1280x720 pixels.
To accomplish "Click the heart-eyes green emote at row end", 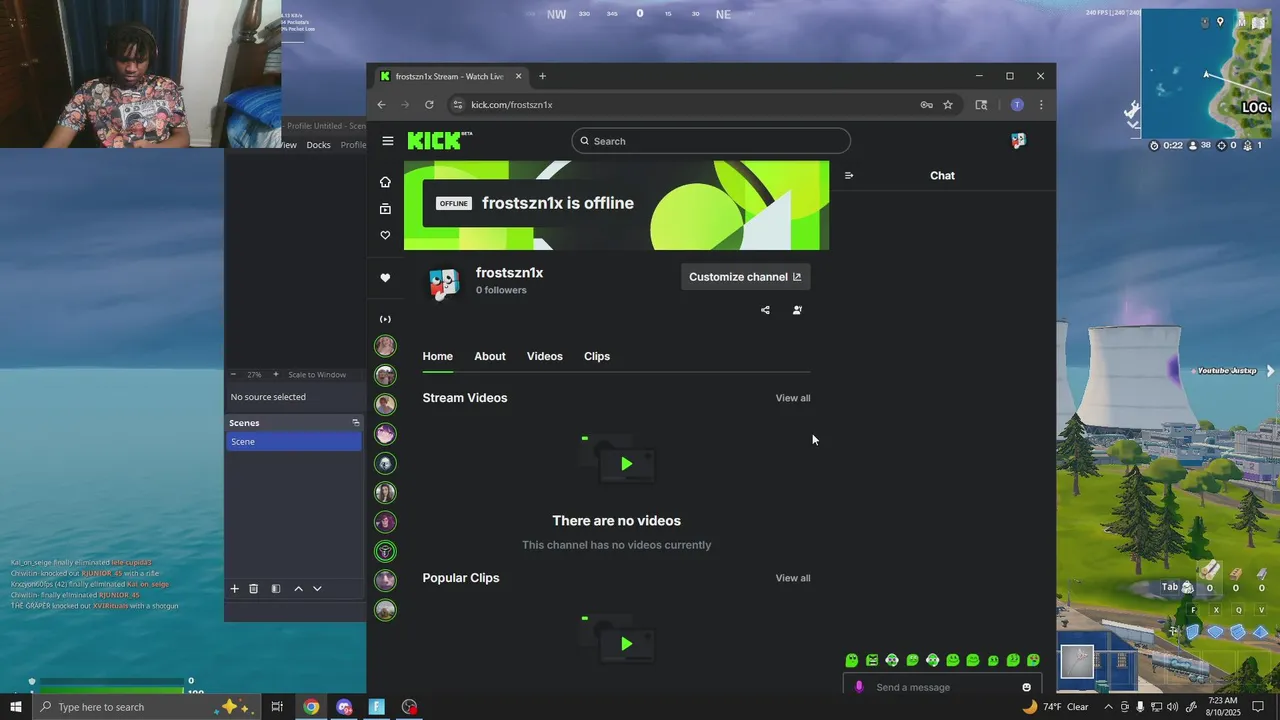I will pyautogui.click(x=1033, y=660).
